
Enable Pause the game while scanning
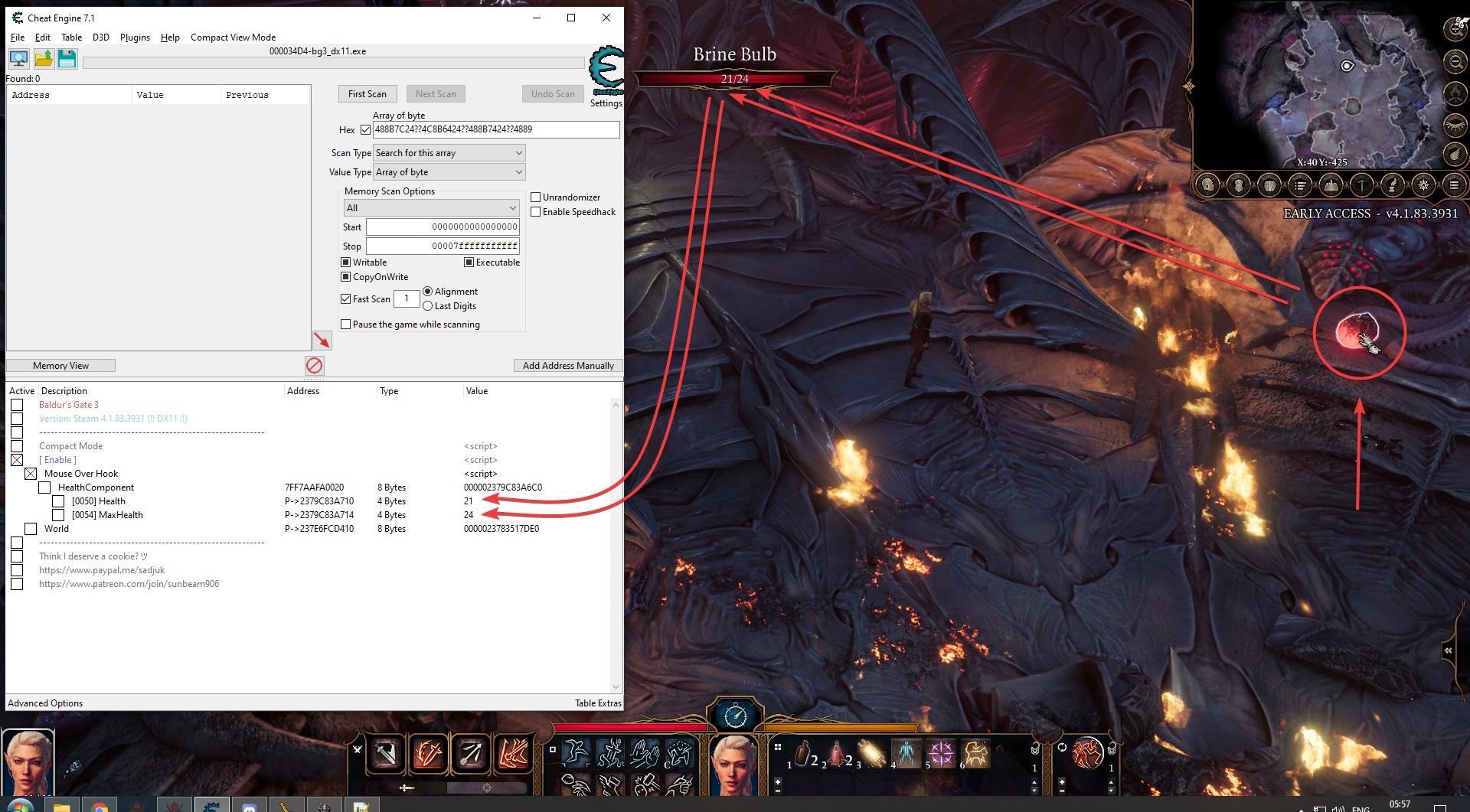tap(346, 324)
